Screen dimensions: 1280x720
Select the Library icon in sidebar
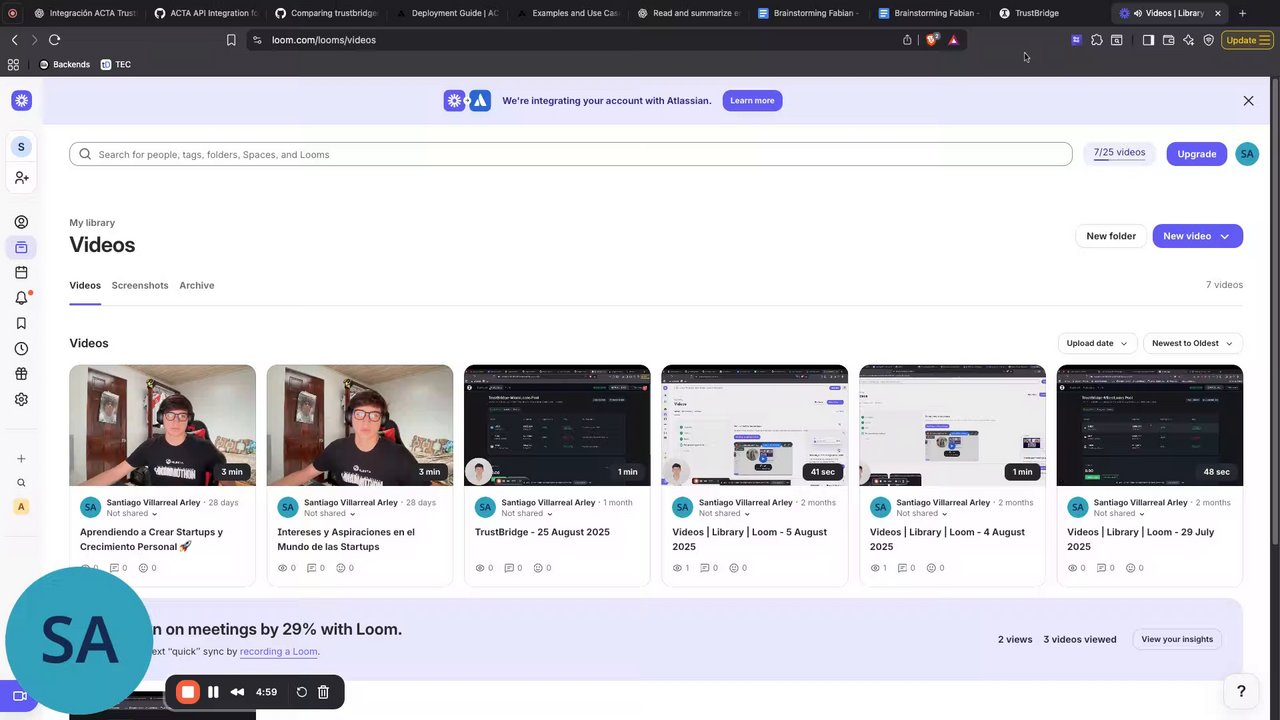tap(21, 247)
